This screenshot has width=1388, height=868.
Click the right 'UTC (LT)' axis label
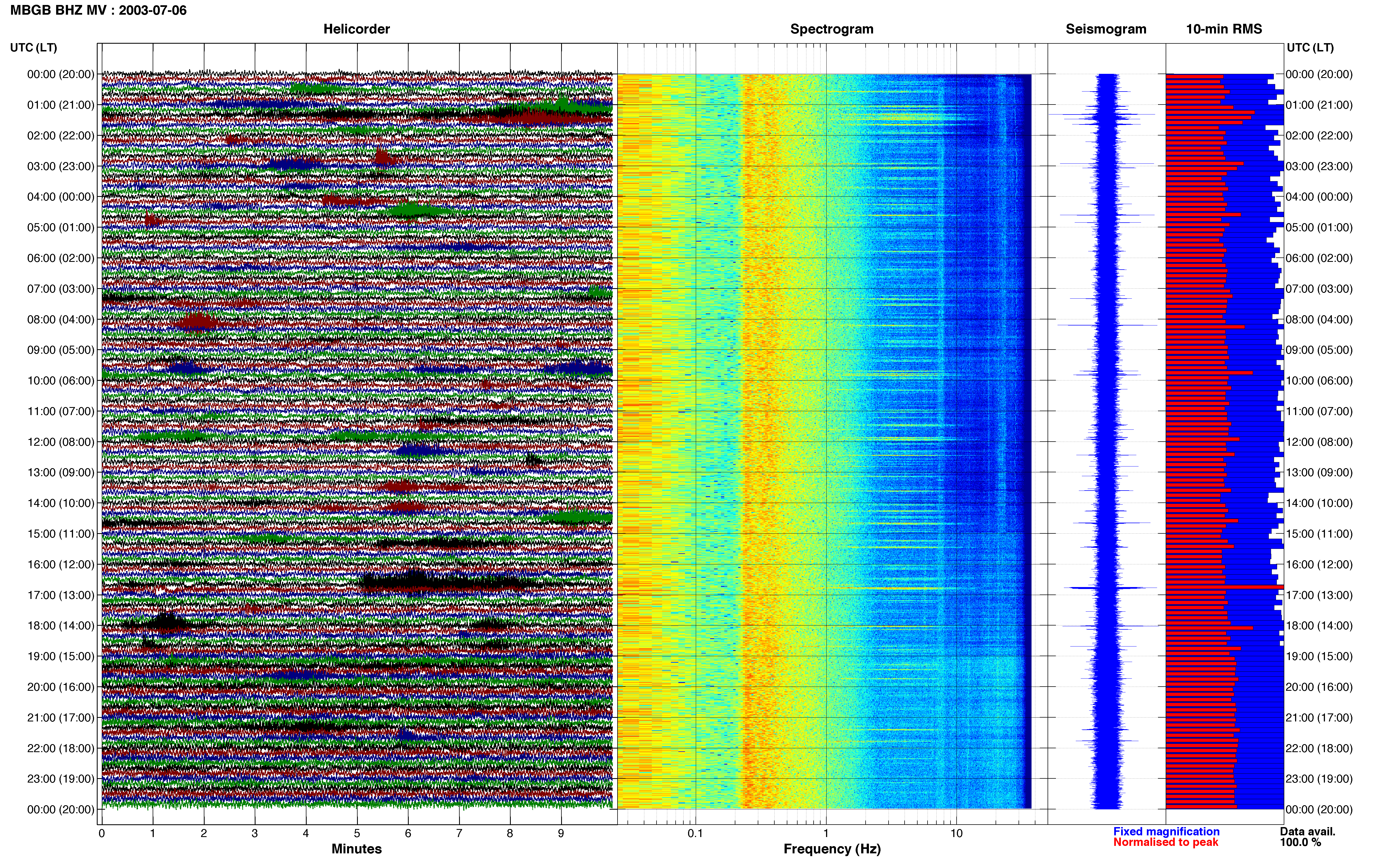1310,48
